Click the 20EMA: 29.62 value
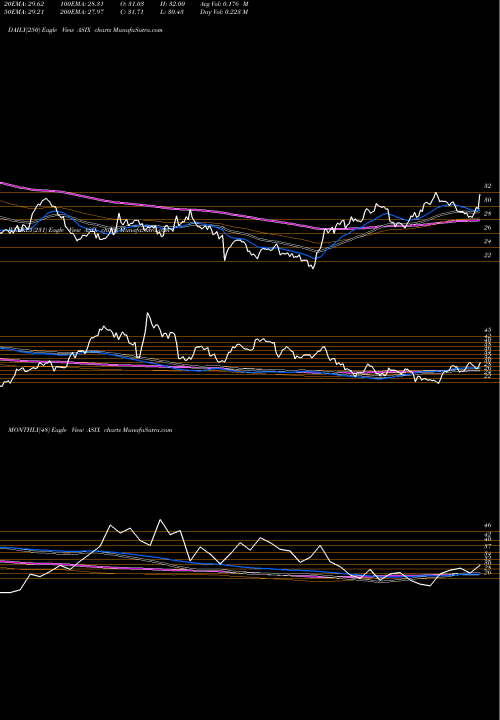This screenshot has width=500, height=720. point(24,4)
